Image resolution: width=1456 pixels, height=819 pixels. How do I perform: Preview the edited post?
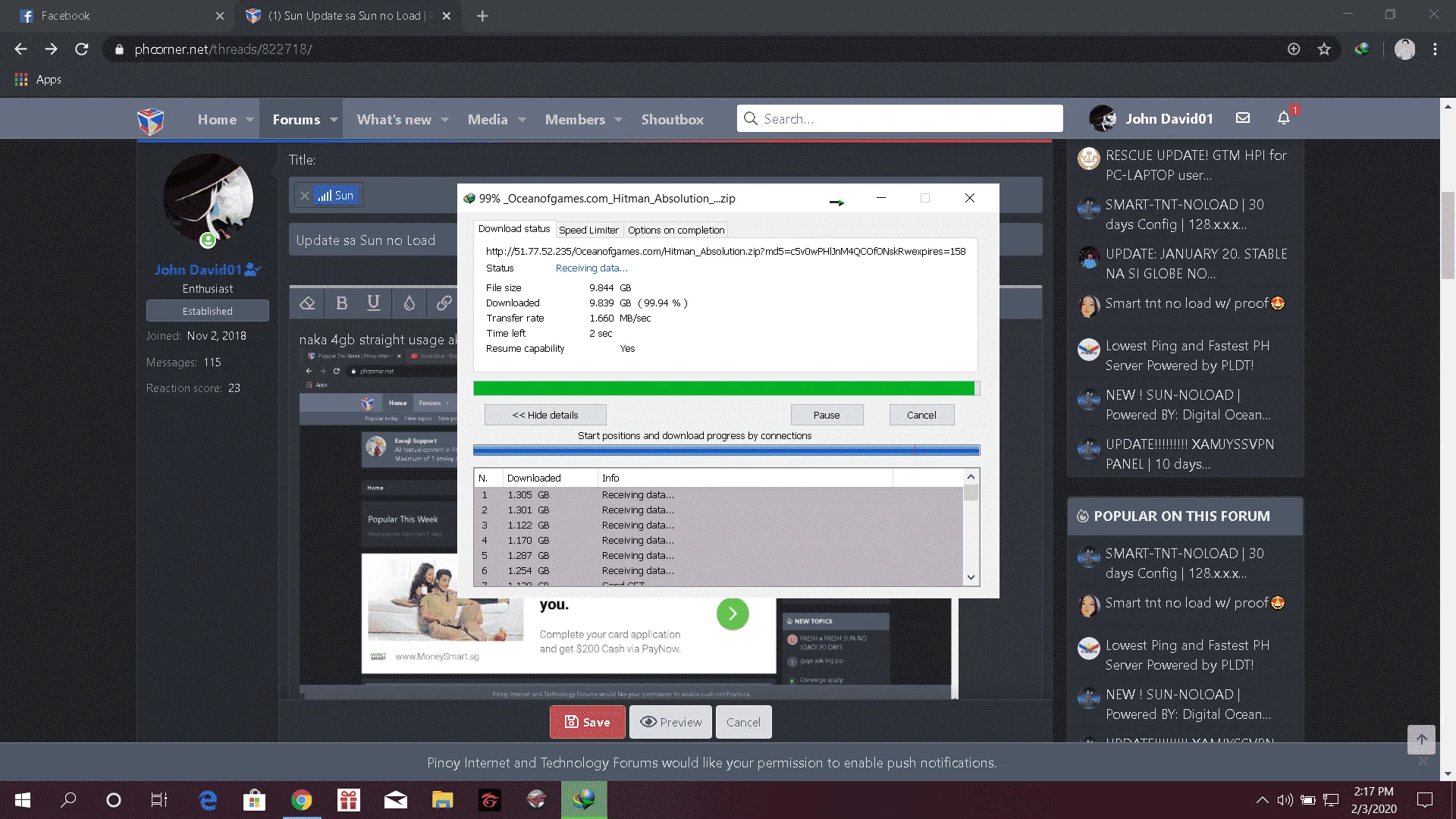point(671,722)
